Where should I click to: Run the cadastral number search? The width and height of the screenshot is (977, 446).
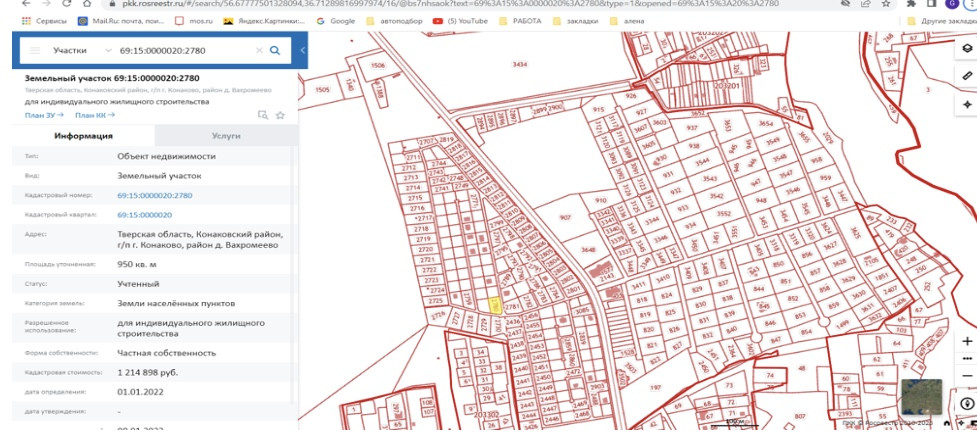274,50
